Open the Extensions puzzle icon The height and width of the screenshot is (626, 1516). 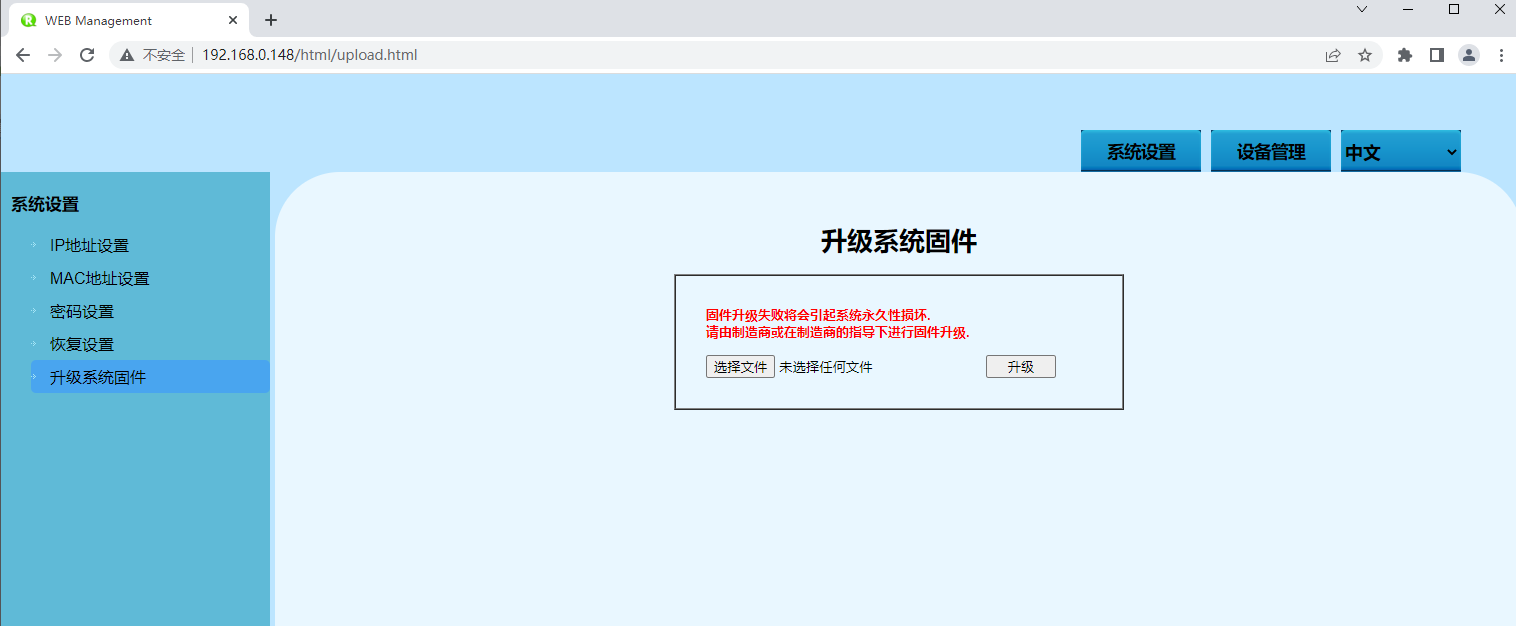click(1405, 55)
